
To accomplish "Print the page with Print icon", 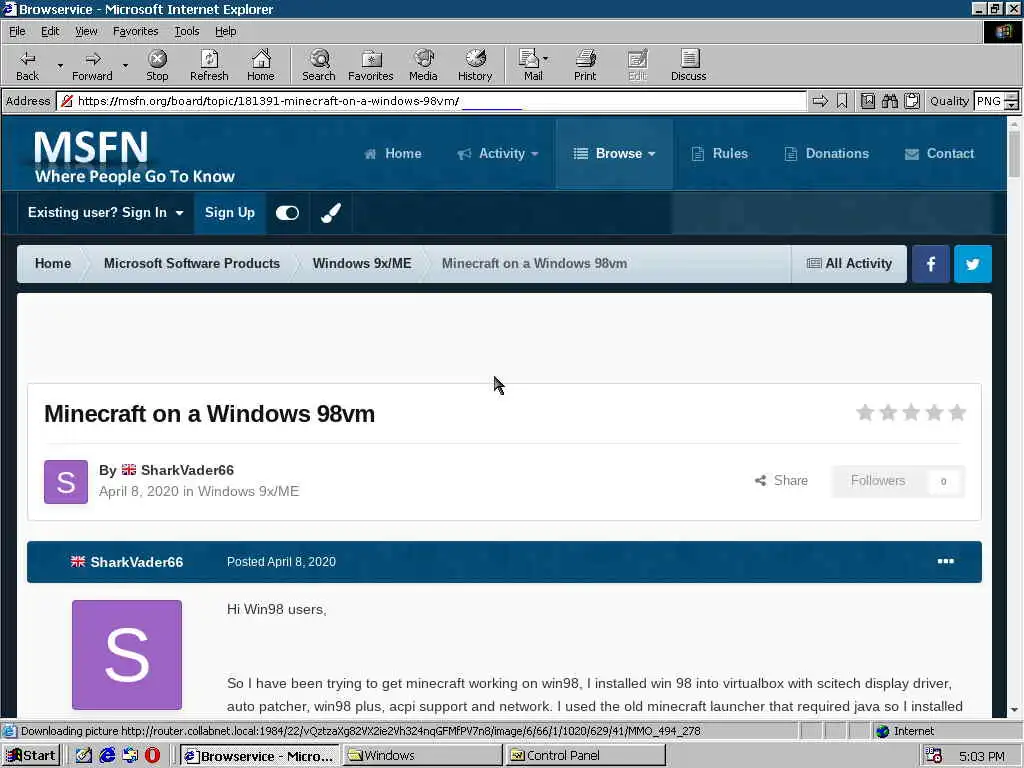I will coord(585,65).
